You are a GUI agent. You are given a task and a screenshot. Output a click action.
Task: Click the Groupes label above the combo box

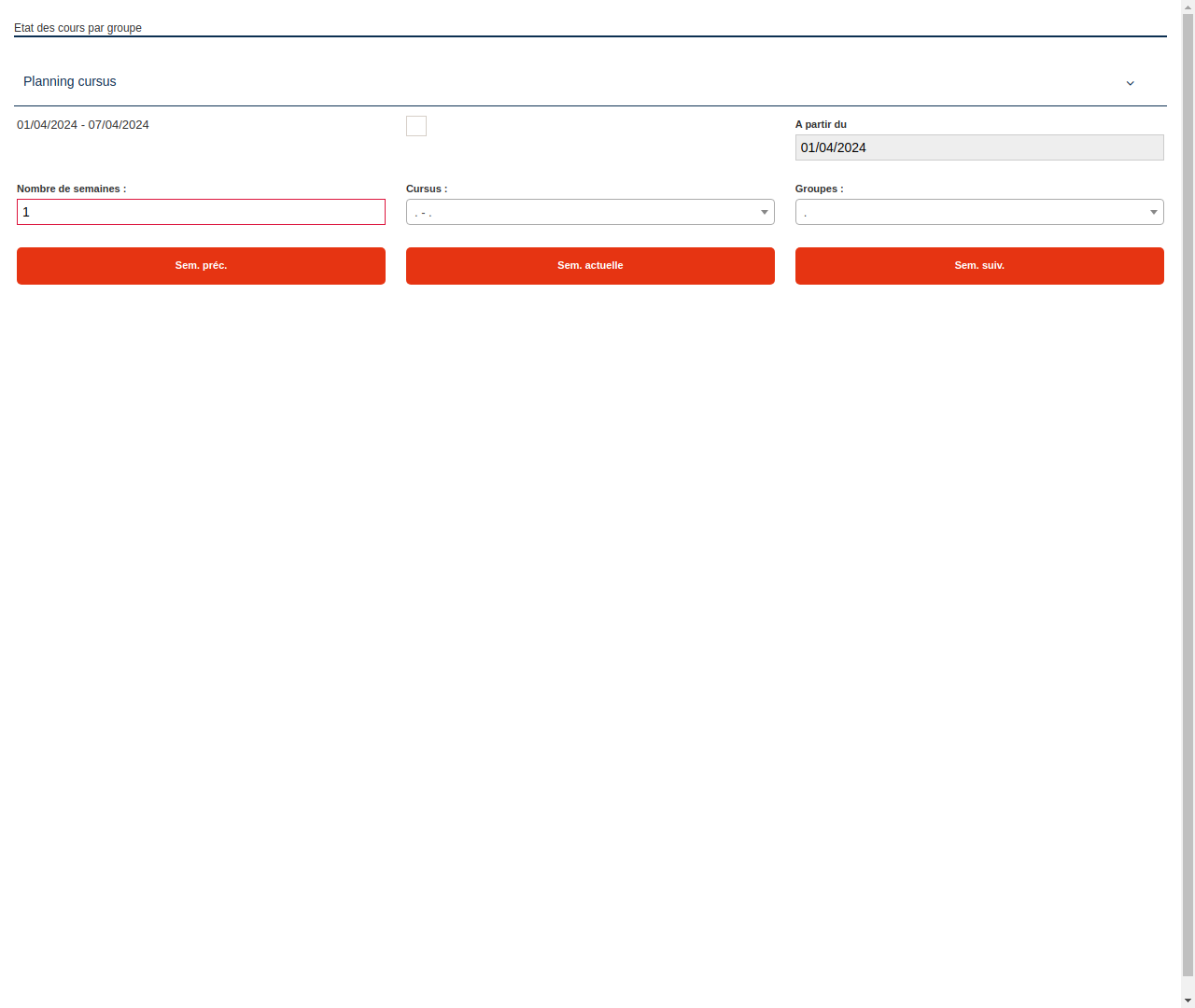pyautogui.click(x=819, y=189)
